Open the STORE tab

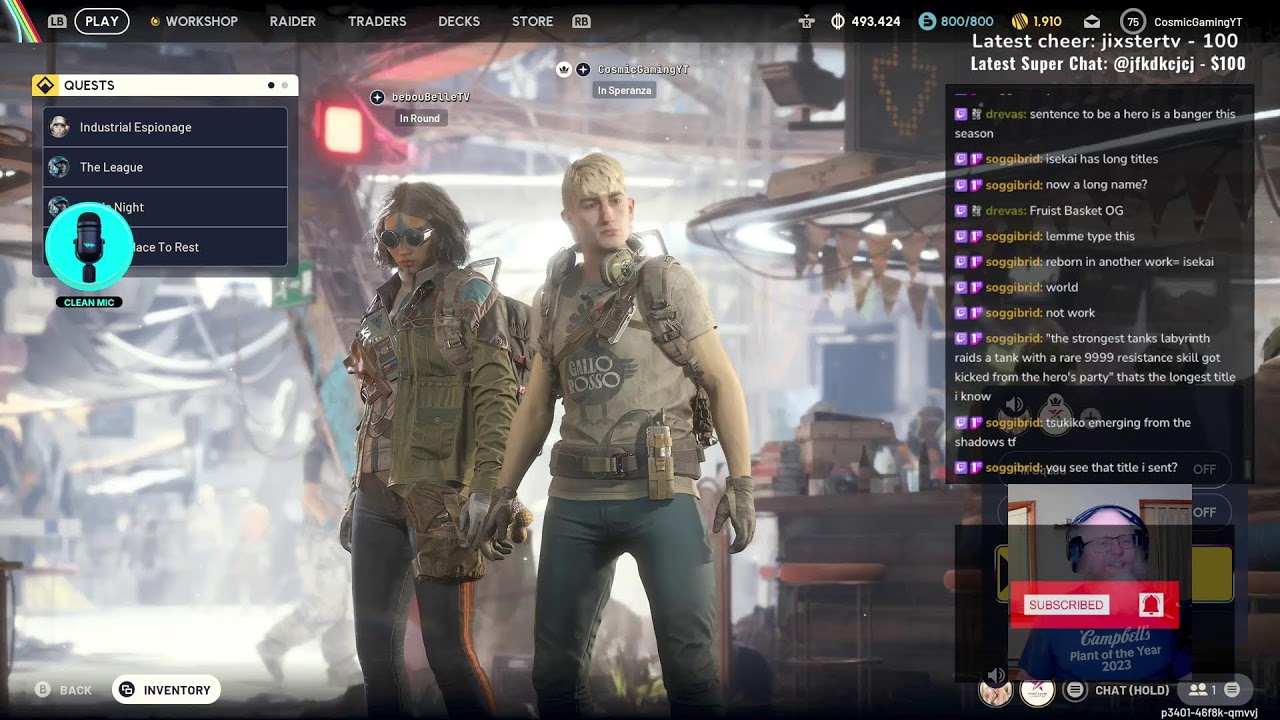click(532, 21)
